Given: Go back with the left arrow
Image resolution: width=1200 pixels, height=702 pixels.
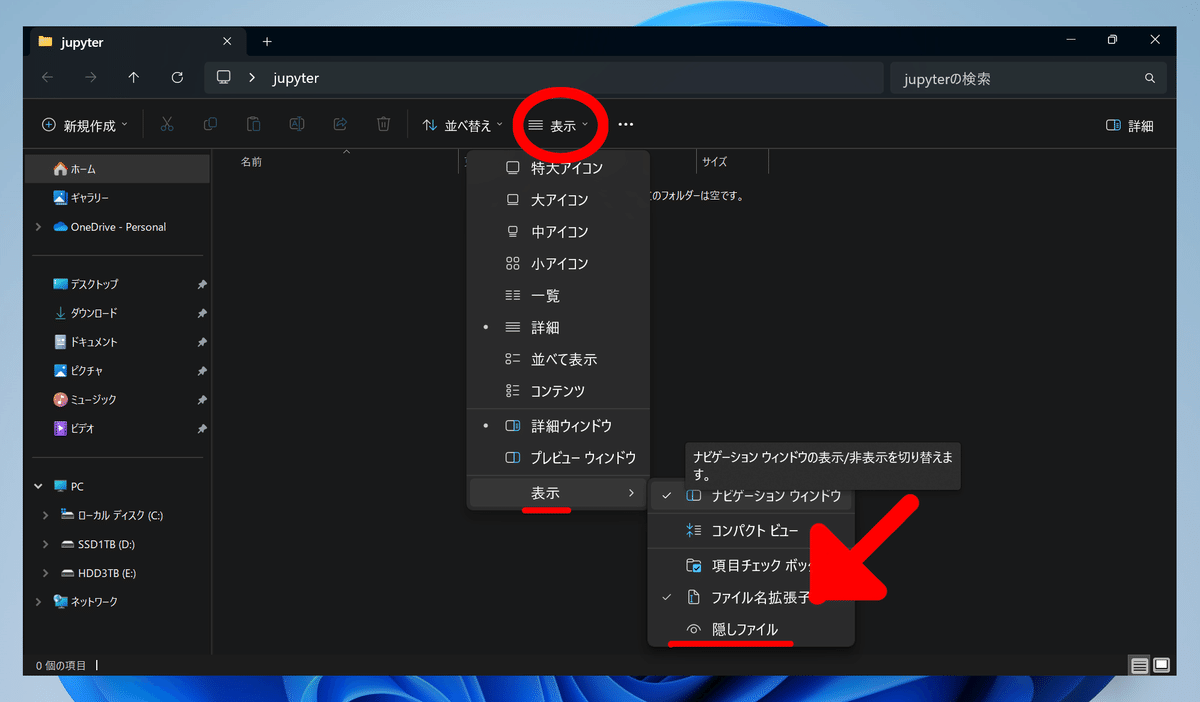Looking at the screenshot, I should pos(48,77).
